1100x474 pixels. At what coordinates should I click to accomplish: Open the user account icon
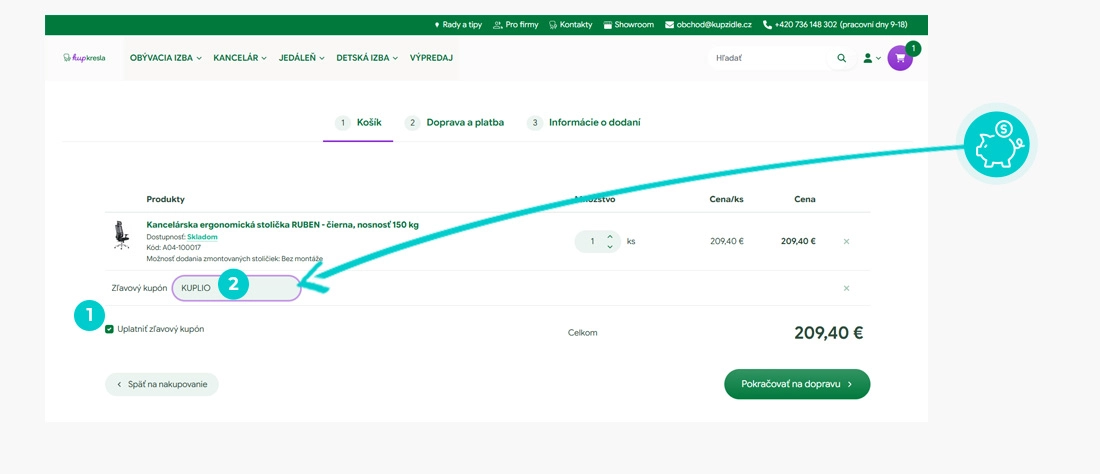tap(868, 58)
